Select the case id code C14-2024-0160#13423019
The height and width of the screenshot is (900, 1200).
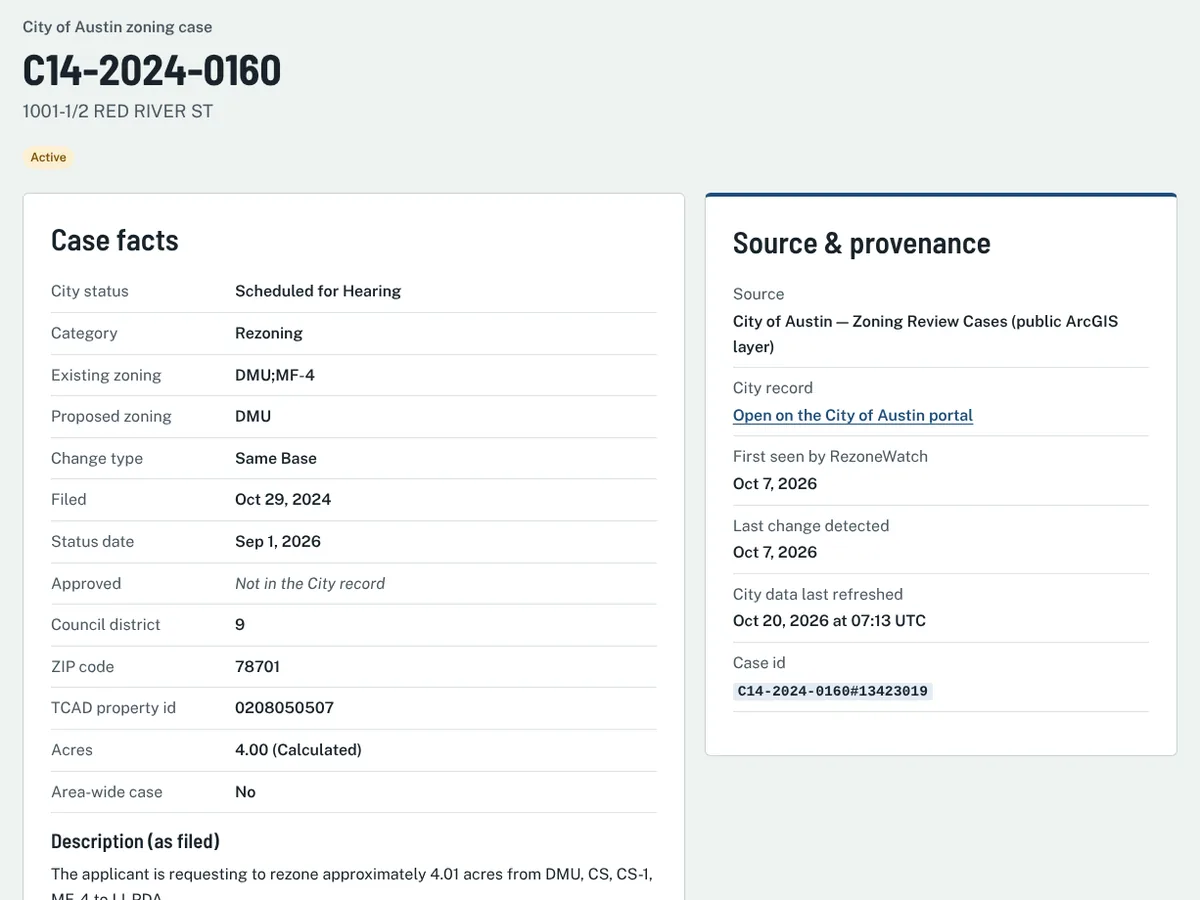click(832, 691)
